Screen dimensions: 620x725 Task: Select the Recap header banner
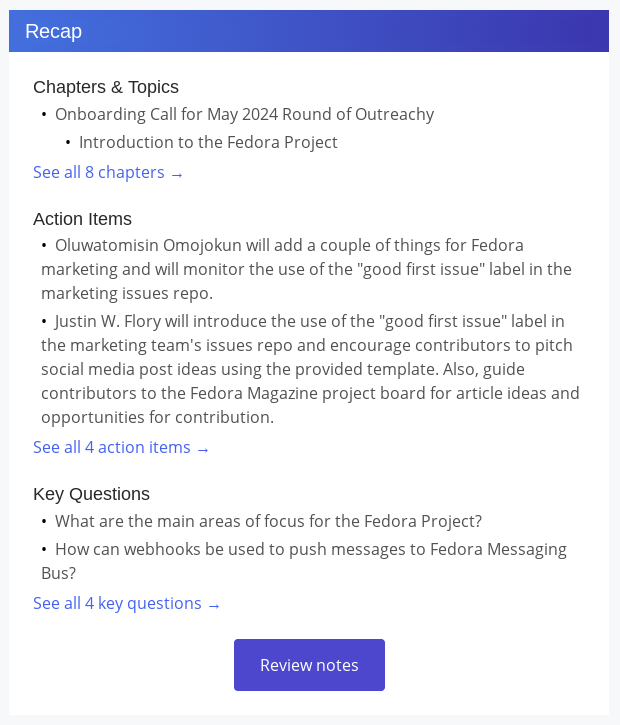pyautogui.click(x=309, y=31)
